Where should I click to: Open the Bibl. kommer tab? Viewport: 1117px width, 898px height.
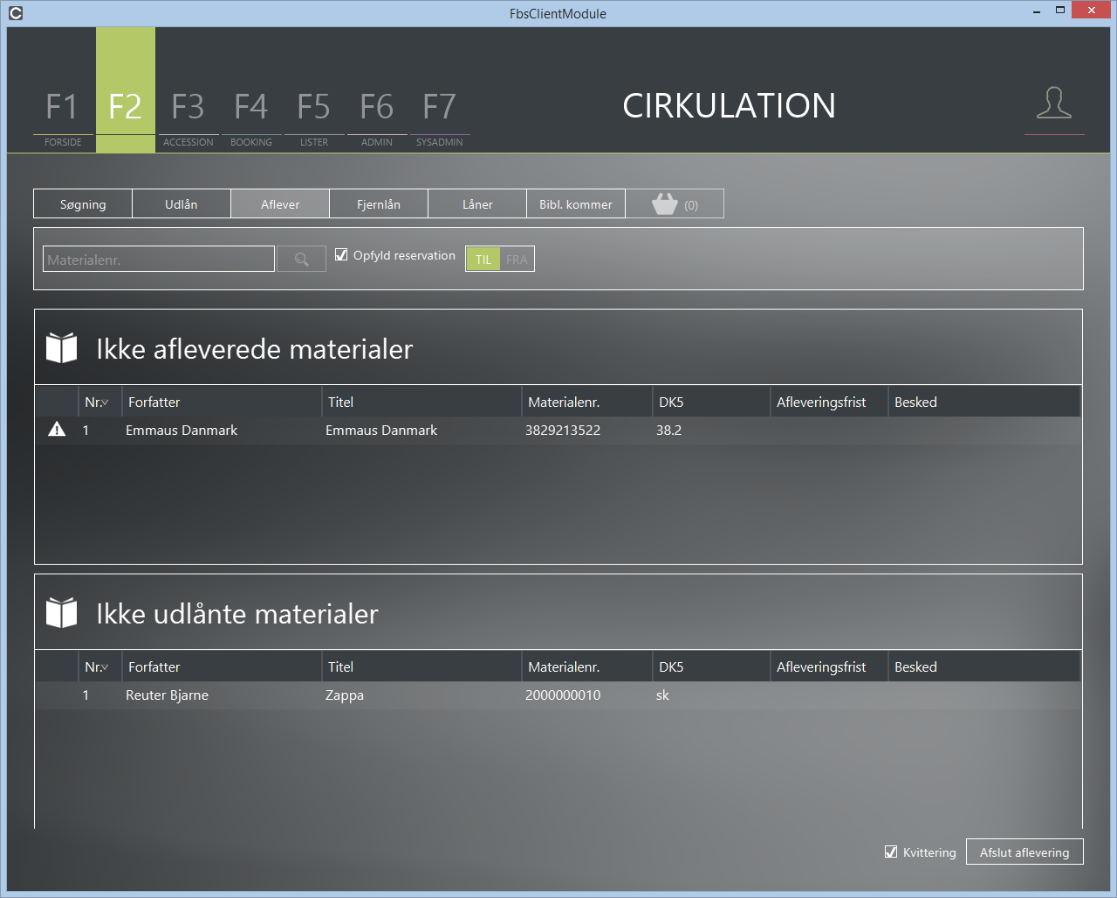point(576,204)
